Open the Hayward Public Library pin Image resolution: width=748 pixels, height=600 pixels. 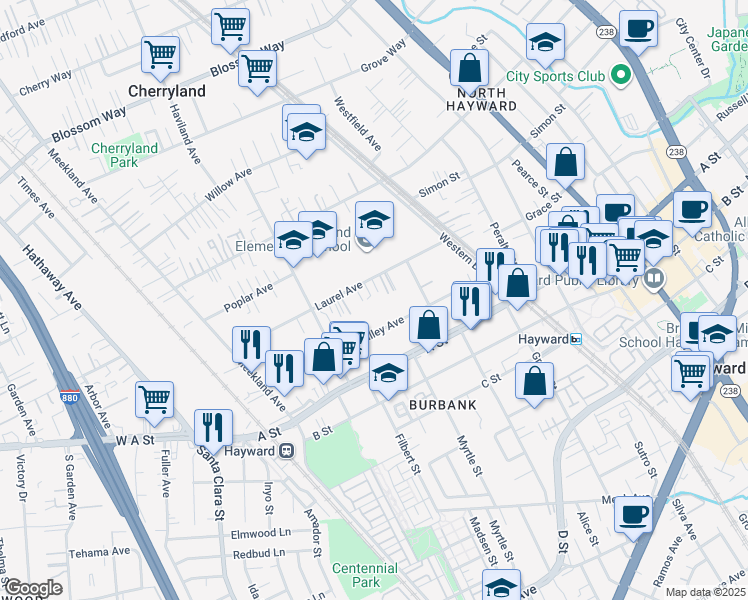click(654, 279)
